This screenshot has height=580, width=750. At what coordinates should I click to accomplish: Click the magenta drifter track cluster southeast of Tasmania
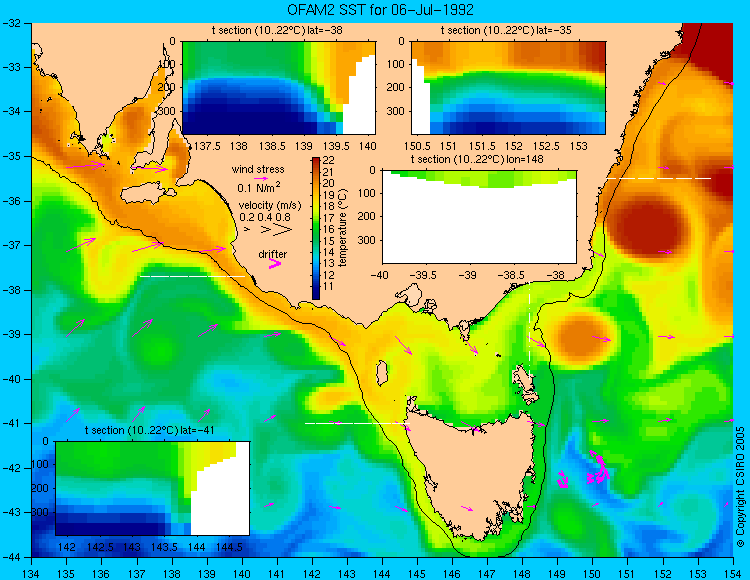(x=598, y=468)
